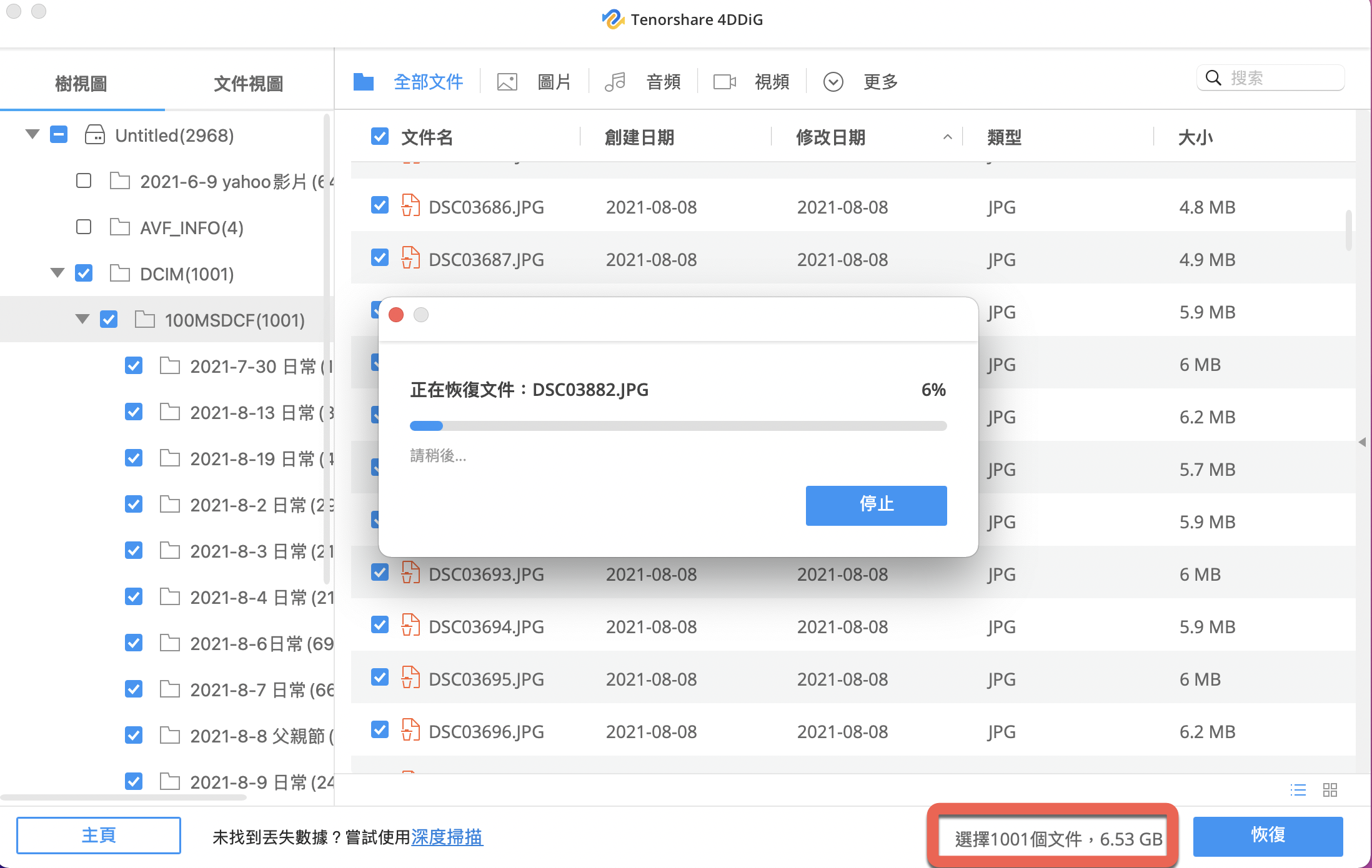Viewport: 1372px width, 868px height.
Task: Uncheck the DSC03686.JPG file checkbox
Action: pos(379,205)
